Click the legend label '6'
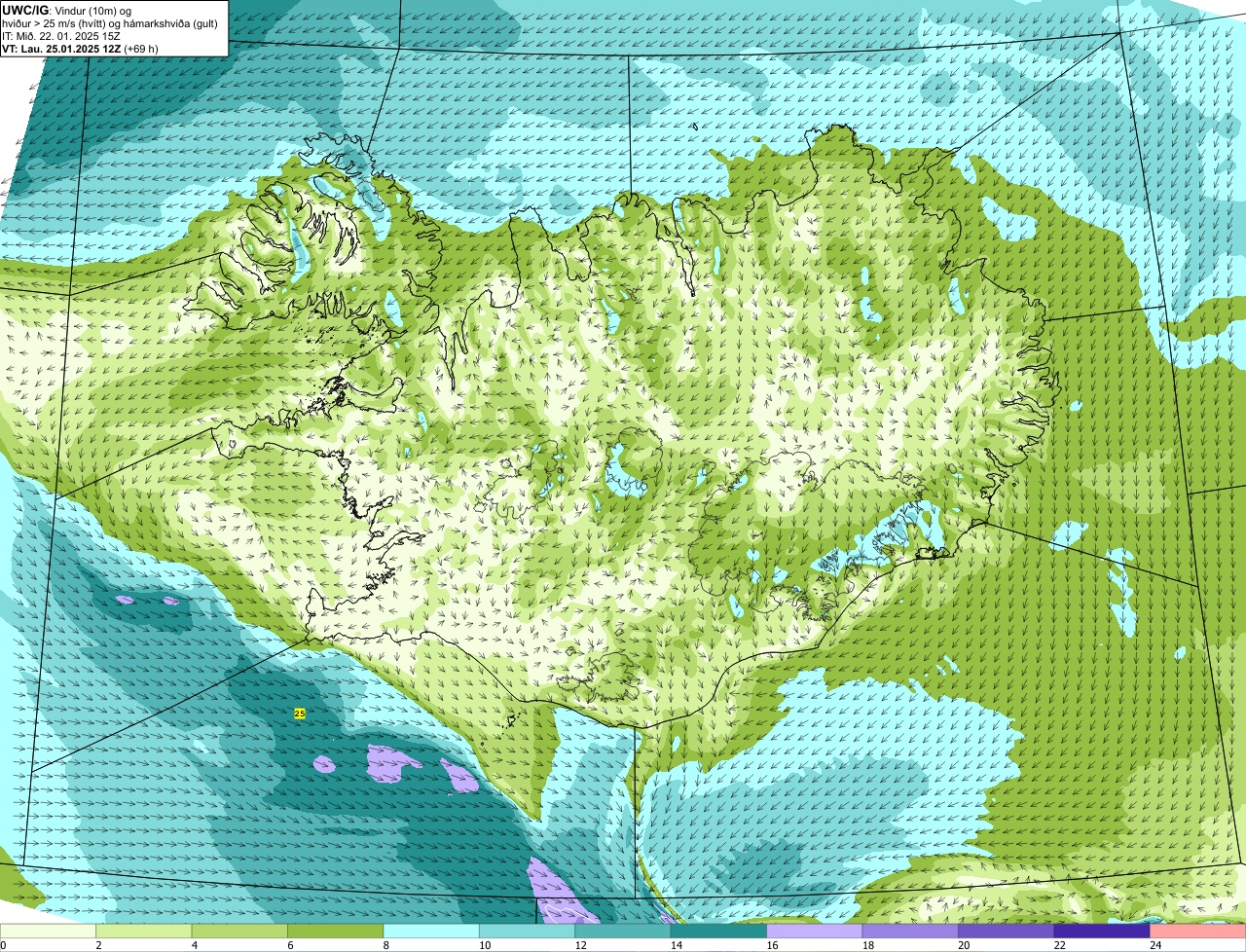The image size is (1246, 952). [290, 945]
